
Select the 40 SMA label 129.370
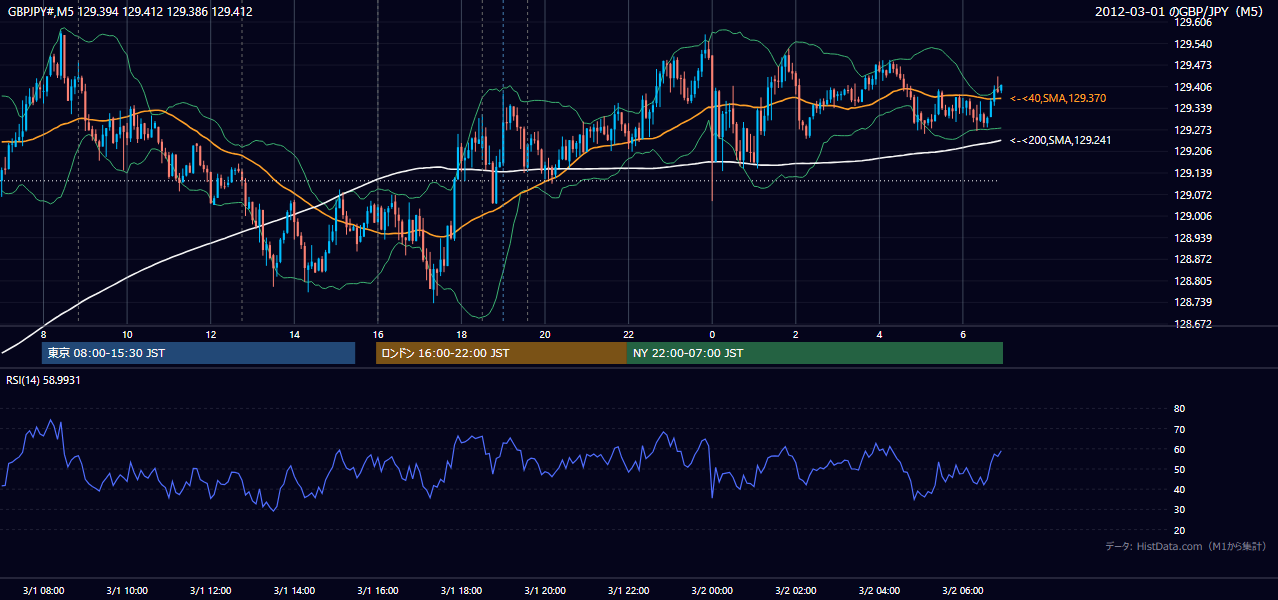pos(1058,98)
